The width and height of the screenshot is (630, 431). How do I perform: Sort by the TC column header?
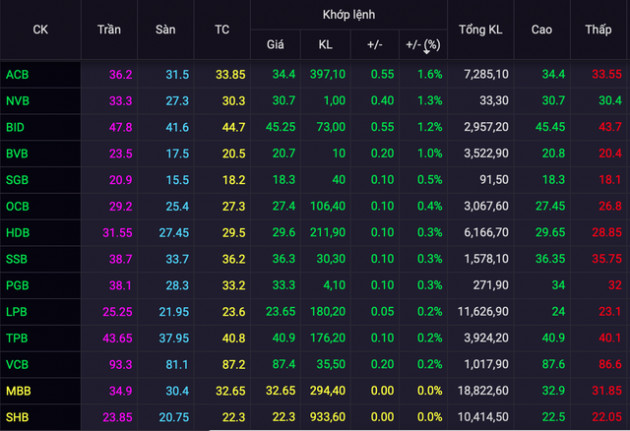pos(222,30)
